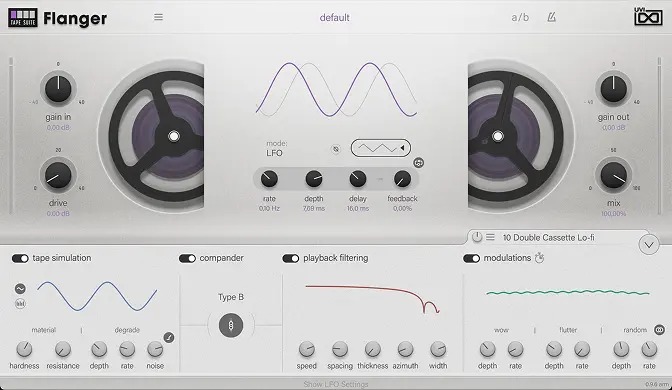This screenshot has width=672, height=390.
Task: Select the sine wave icon in tape simulation
Action: tap(20, 289)
